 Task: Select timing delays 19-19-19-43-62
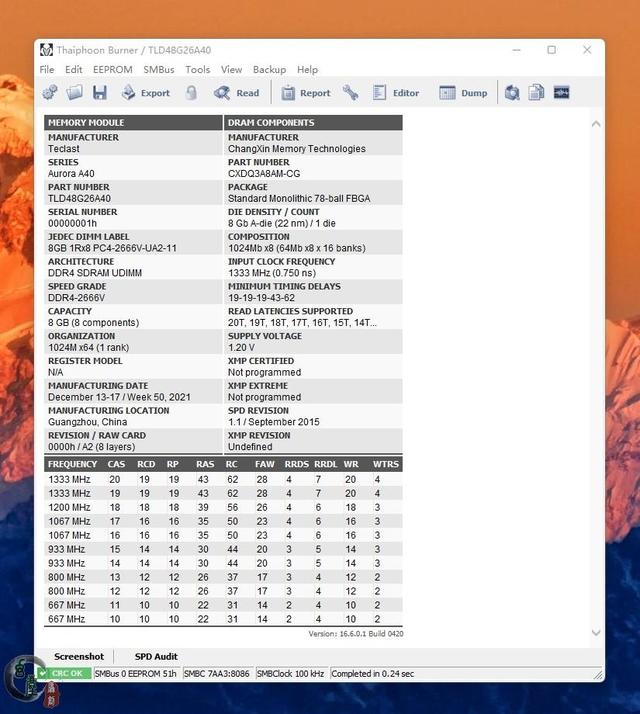click(x=261, y=298)
